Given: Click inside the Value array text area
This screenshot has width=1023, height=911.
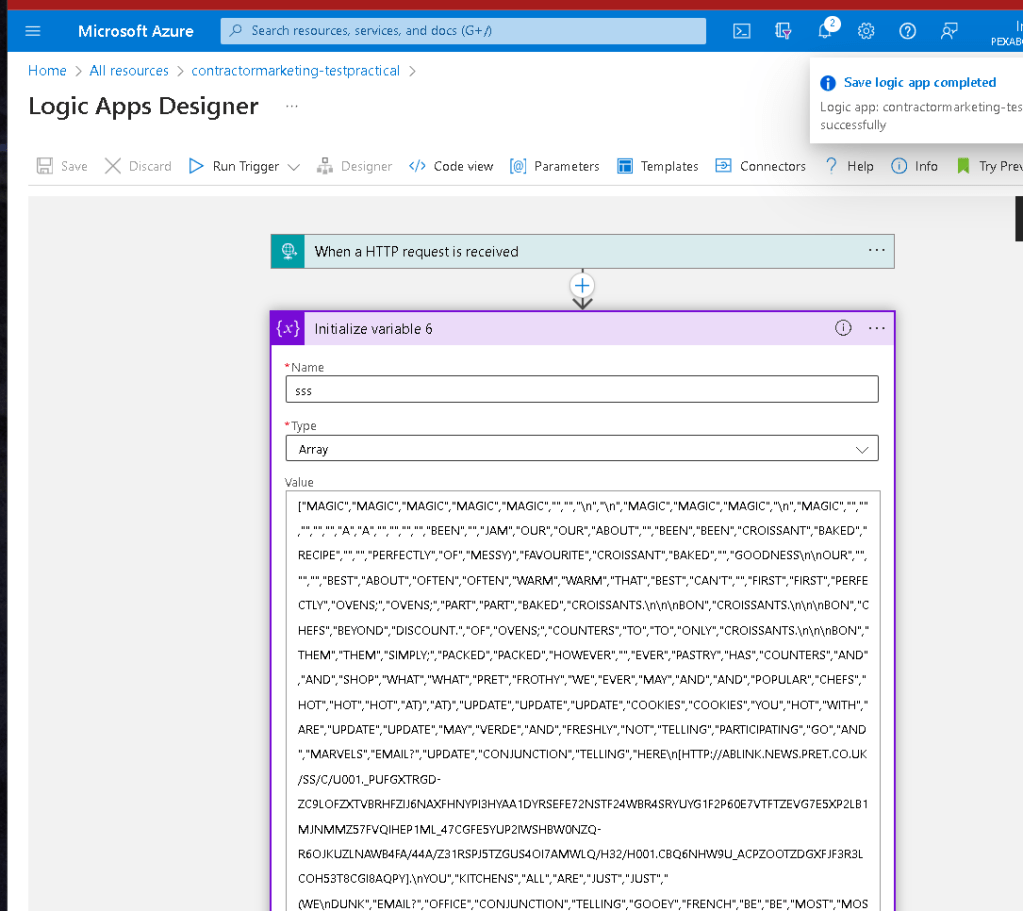Looking at the screenshot, I should [583, 701].
